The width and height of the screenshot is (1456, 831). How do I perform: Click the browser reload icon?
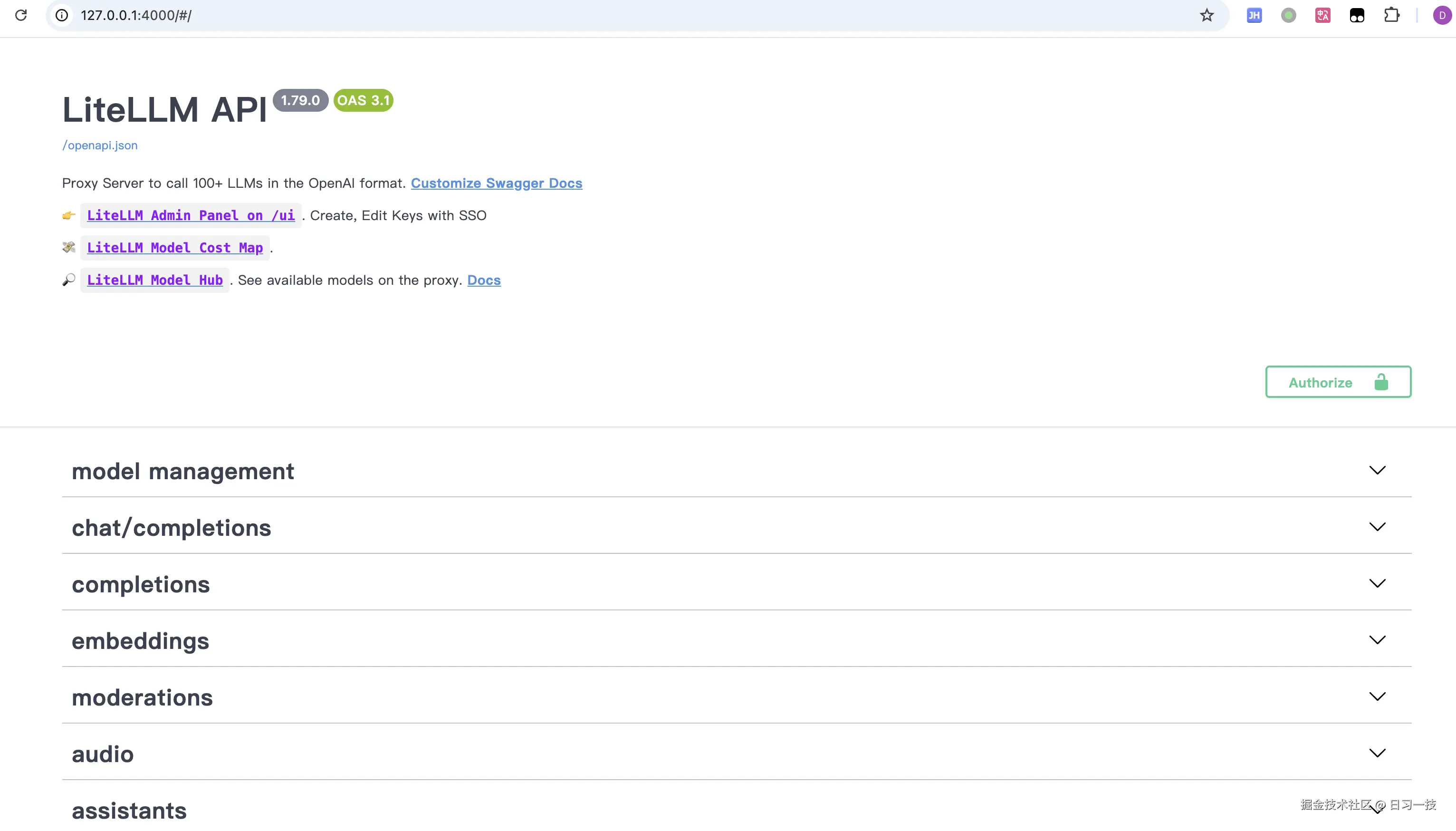[x=21, y=15]
